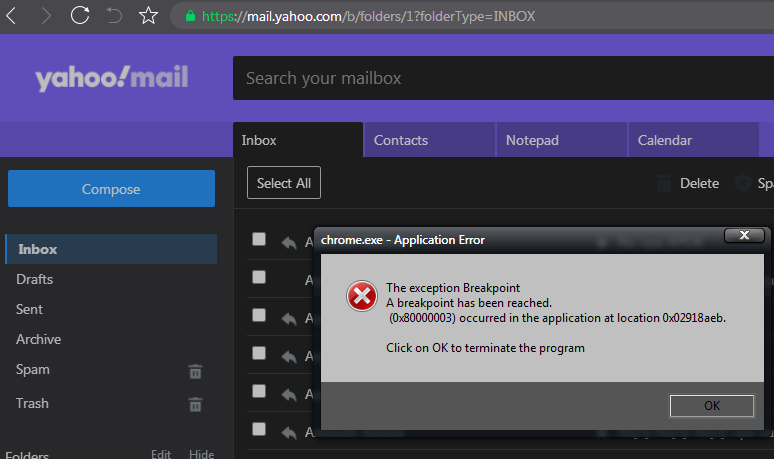
Task: Click the browser forward arrow
Action: point(46,16)
